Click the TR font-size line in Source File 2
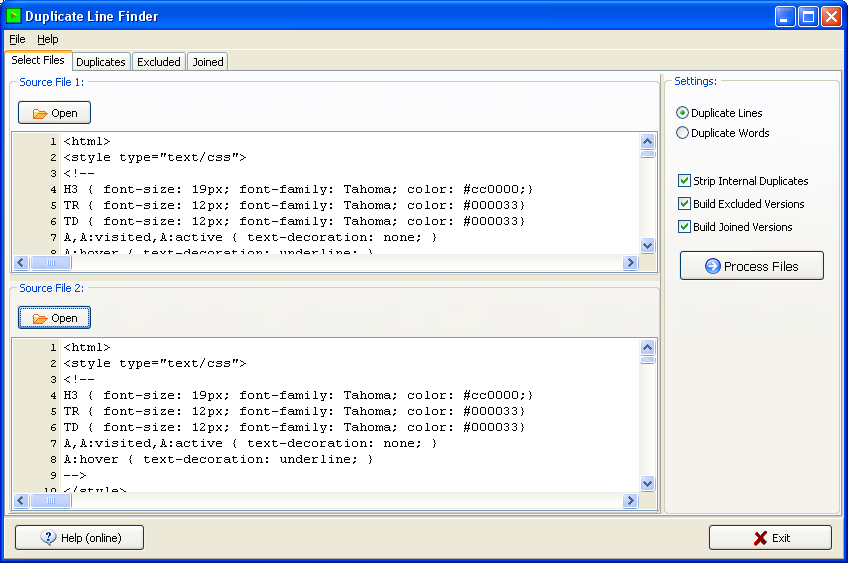Image resolution: width=848 pixels, height=563 pixels. (295, 411)
